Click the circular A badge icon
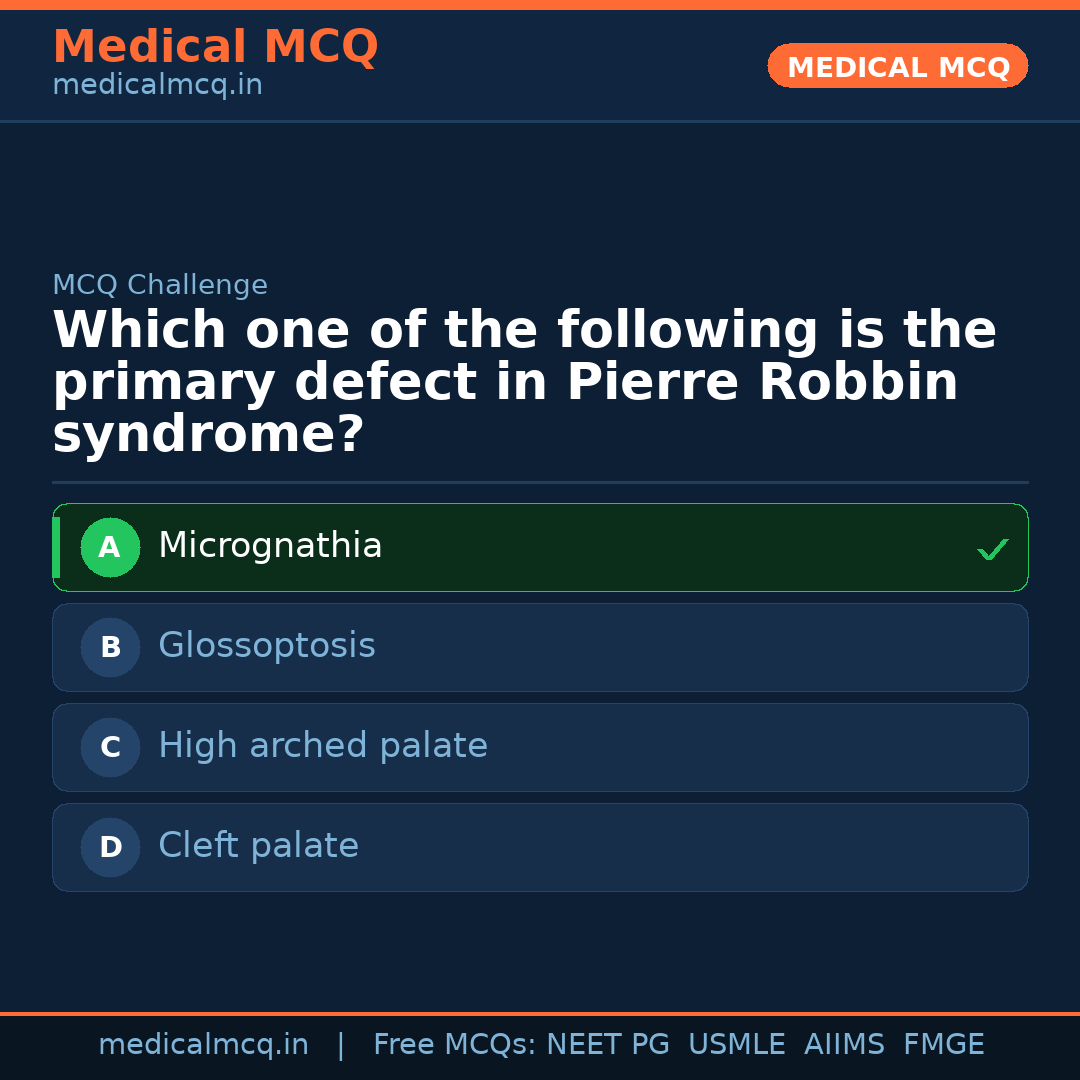1080x1080 pixels. [110, 547]
